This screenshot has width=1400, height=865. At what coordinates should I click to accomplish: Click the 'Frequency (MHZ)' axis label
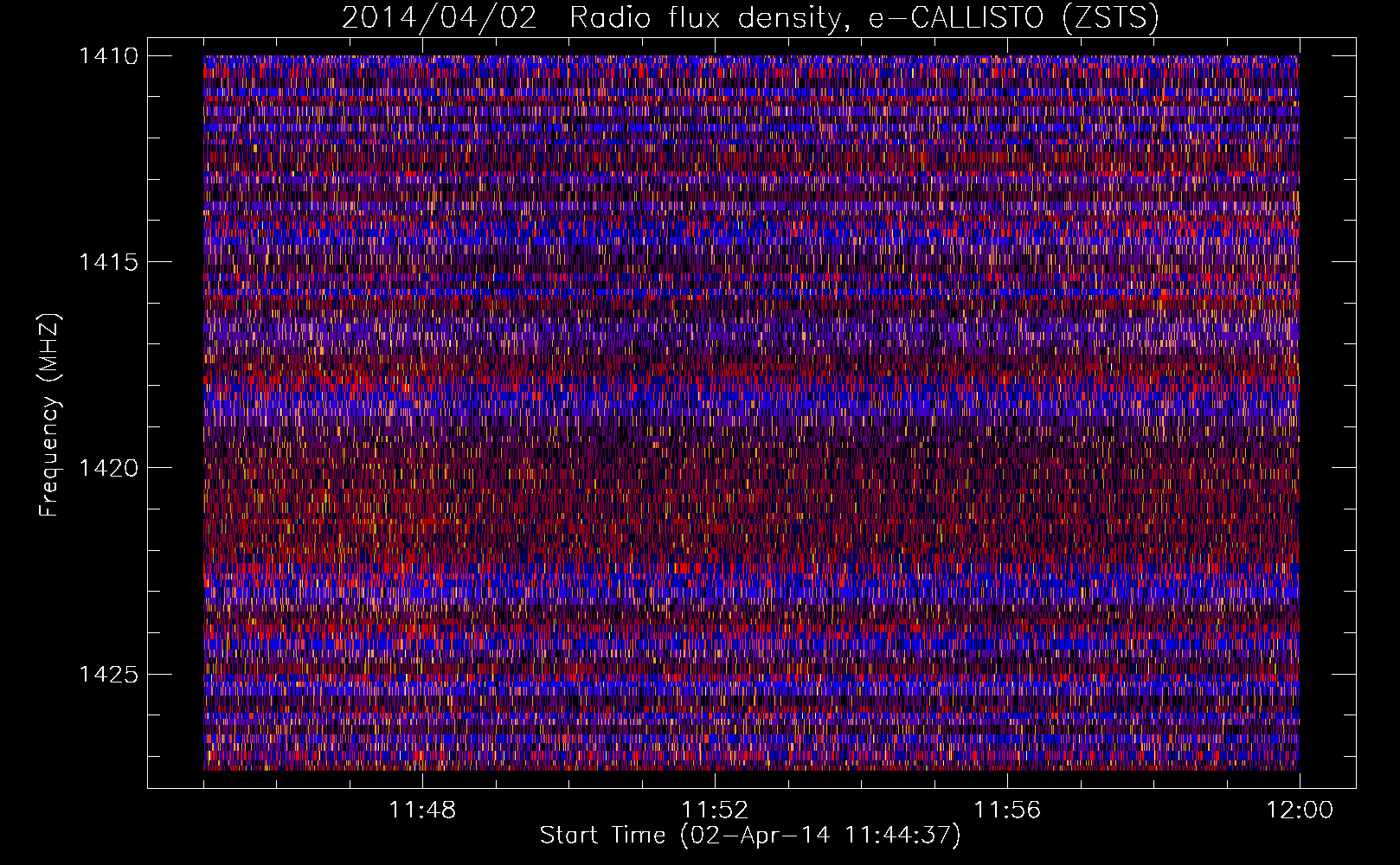[x=49, y=414]
